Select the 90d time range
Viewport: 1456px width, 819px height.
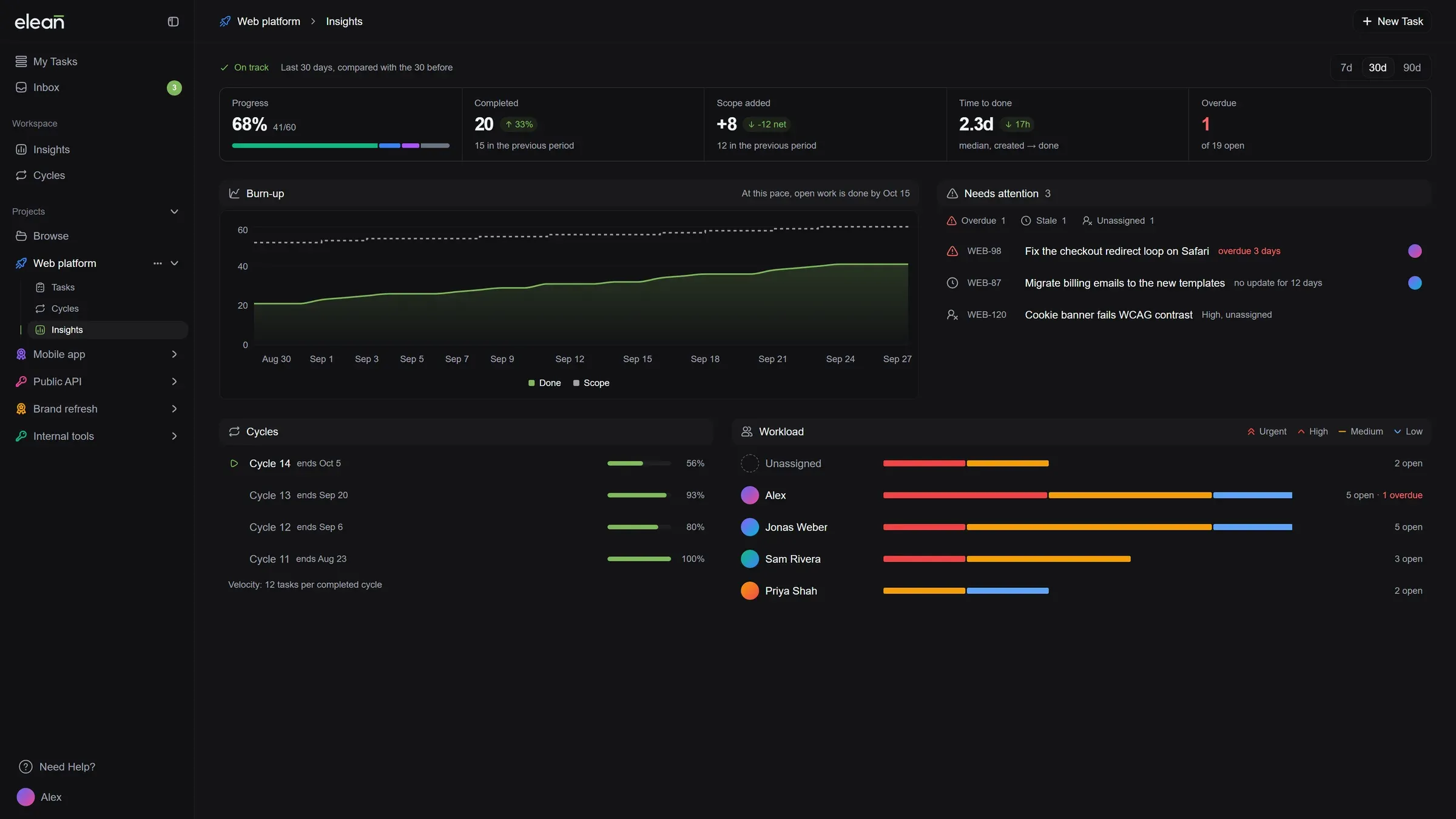(1412, 68)
